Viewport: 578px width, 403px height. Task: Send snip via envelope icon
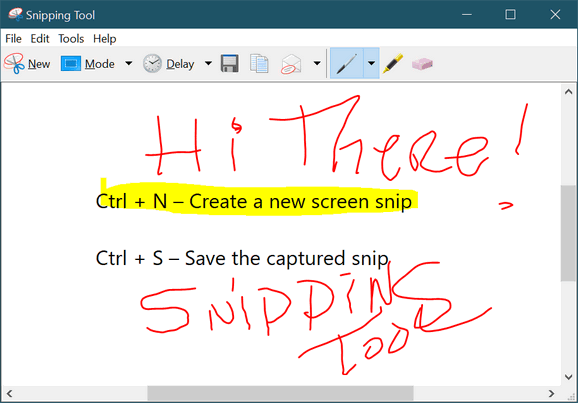(291, 64)
